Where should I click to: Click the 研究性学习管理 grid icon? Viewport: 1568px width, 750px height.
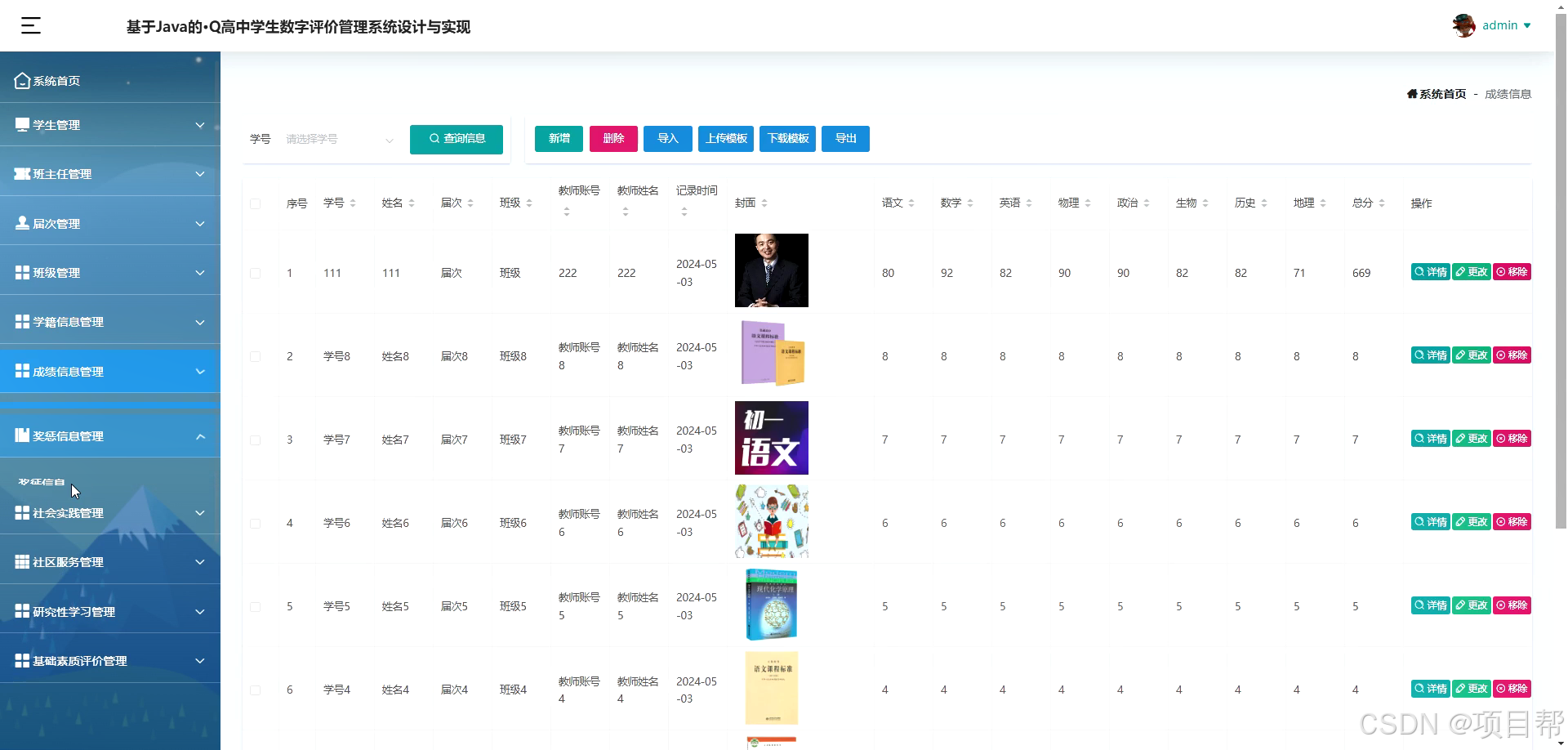tap(23, 611)
